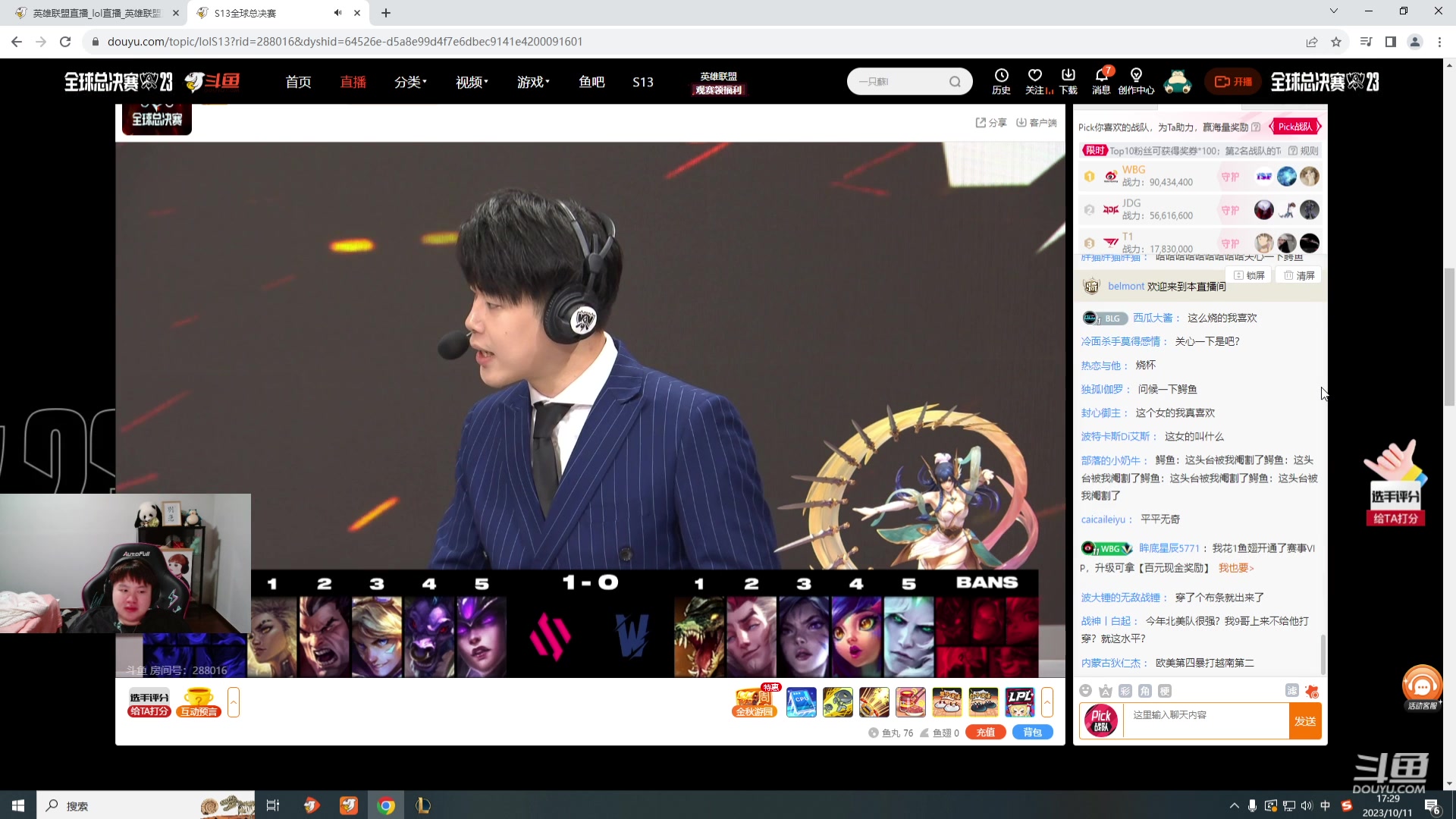Toggle the 中 input method indicator
This screenshot has width=1456, height=819.
click(x=1326, y=805)
